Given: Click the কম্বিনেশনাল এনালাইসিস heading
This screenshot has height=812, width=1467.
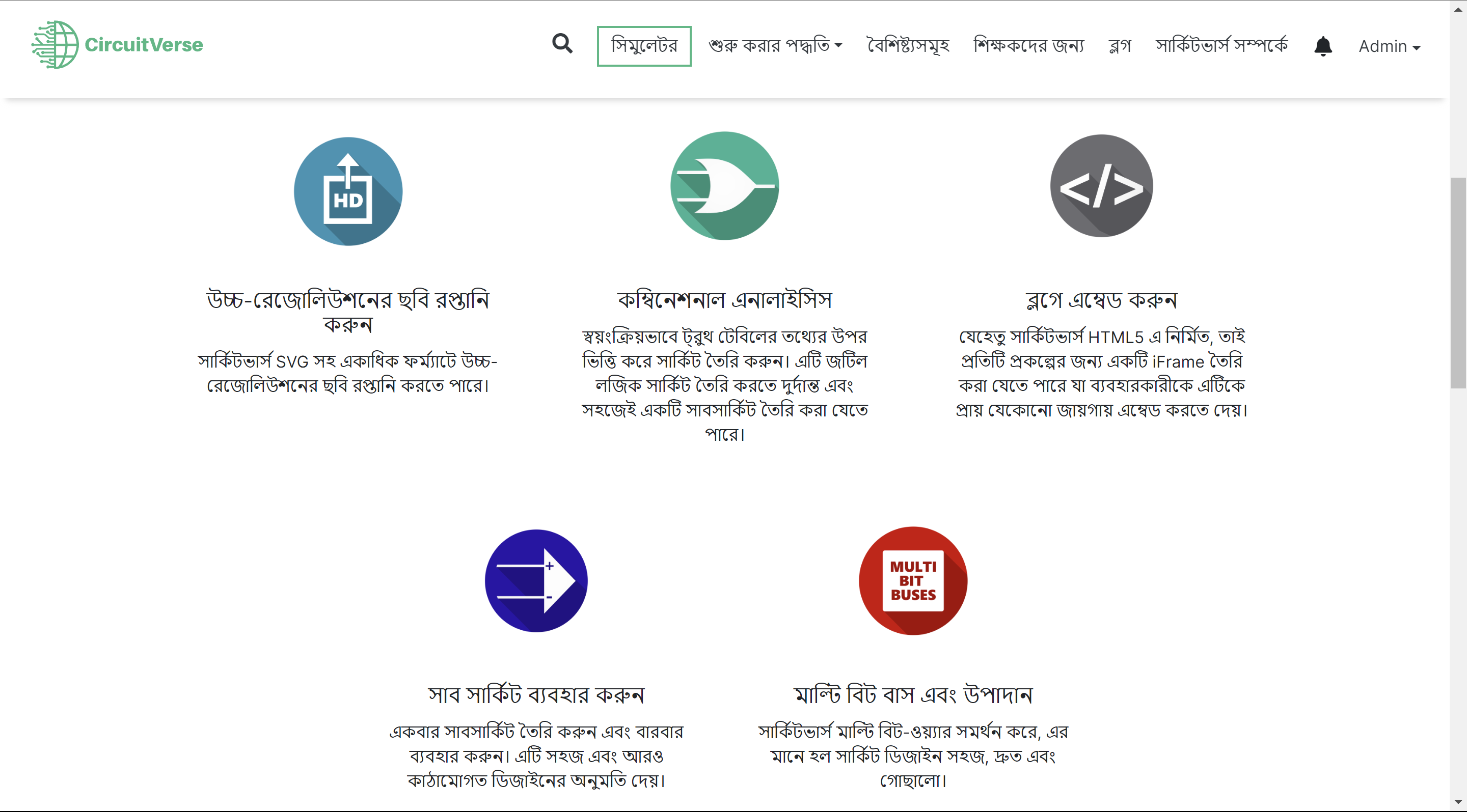Looking at the screenshot, I should [x=724, y=300].
